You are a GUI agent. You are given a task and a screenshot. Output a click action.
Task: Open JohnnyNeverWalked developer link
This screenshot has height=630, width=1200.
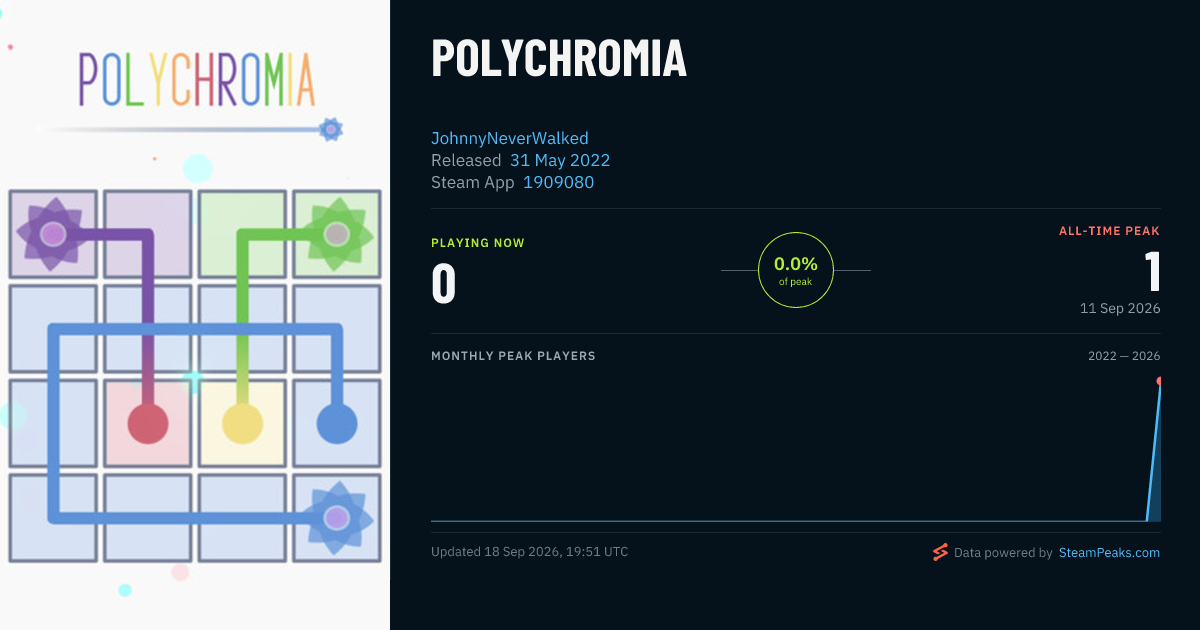tap(510, 138)
